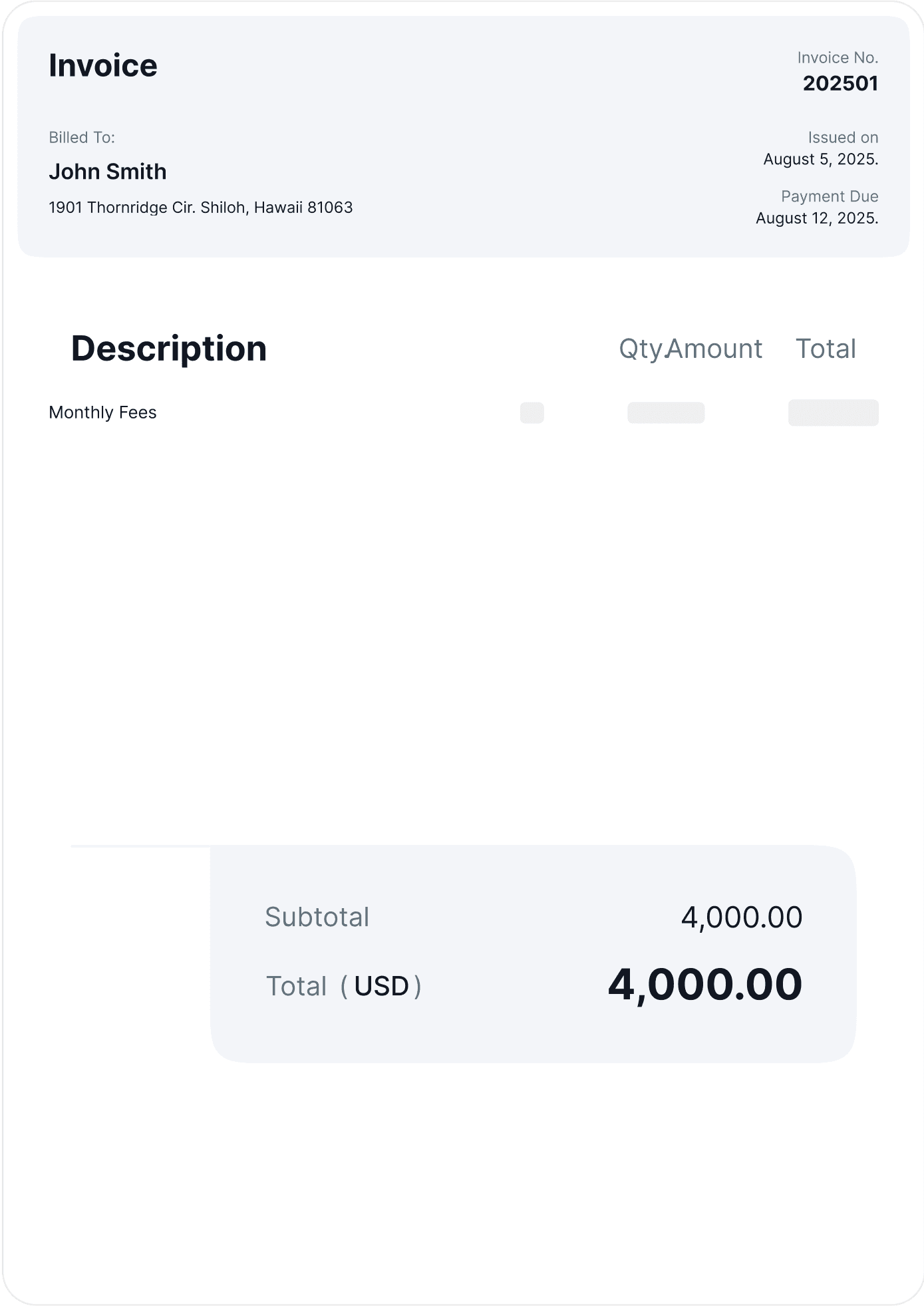Select the customer name John Smith
Viewport: 924px width, 1306px height.
pyautogui.click(x=108, y=172)
